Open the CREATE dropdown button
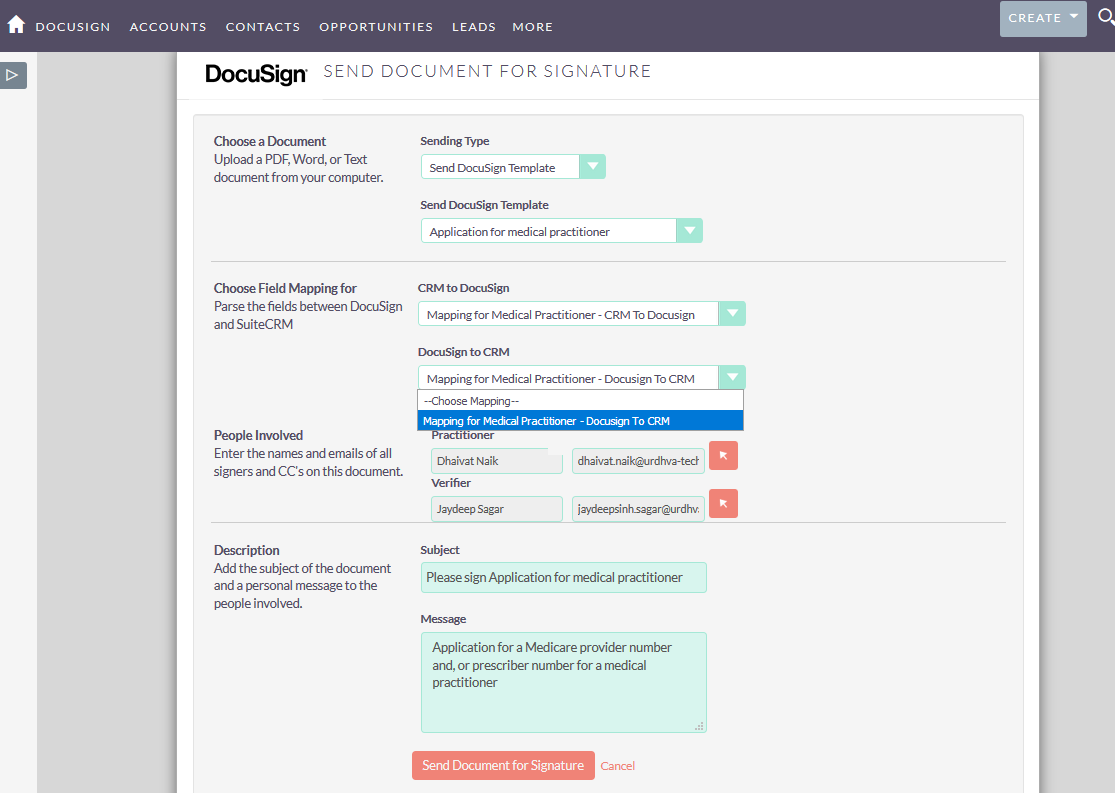 pyautogui.click(x=1042, y=18)
